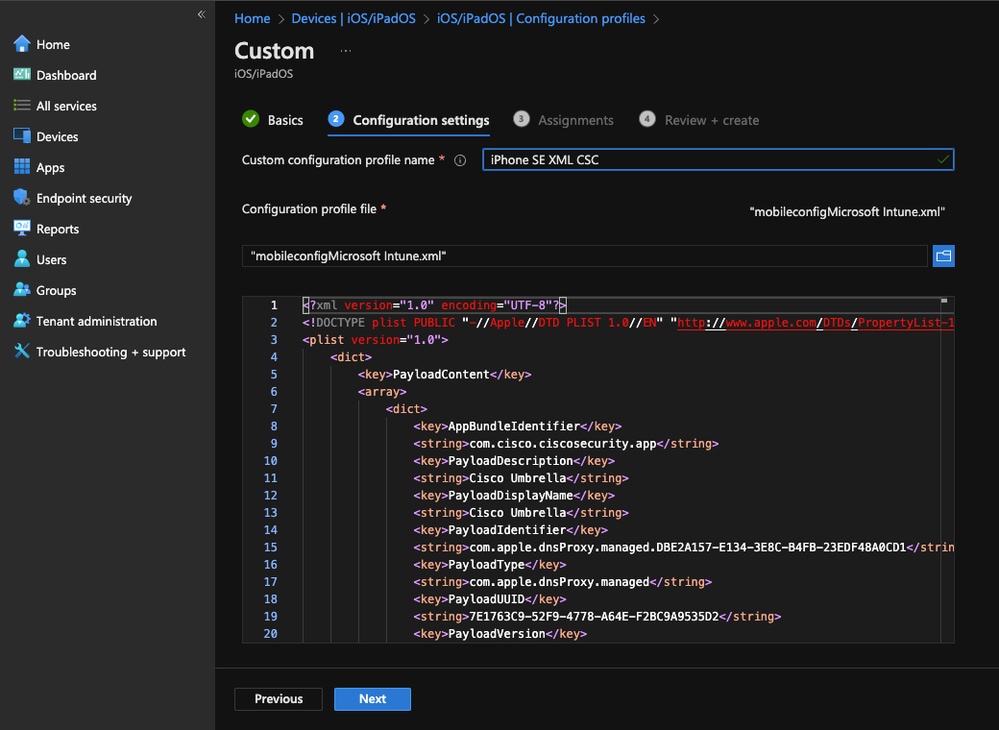Open Tenant administration in the sidebar
Screen dimensions: 999x730
[96, 321]
